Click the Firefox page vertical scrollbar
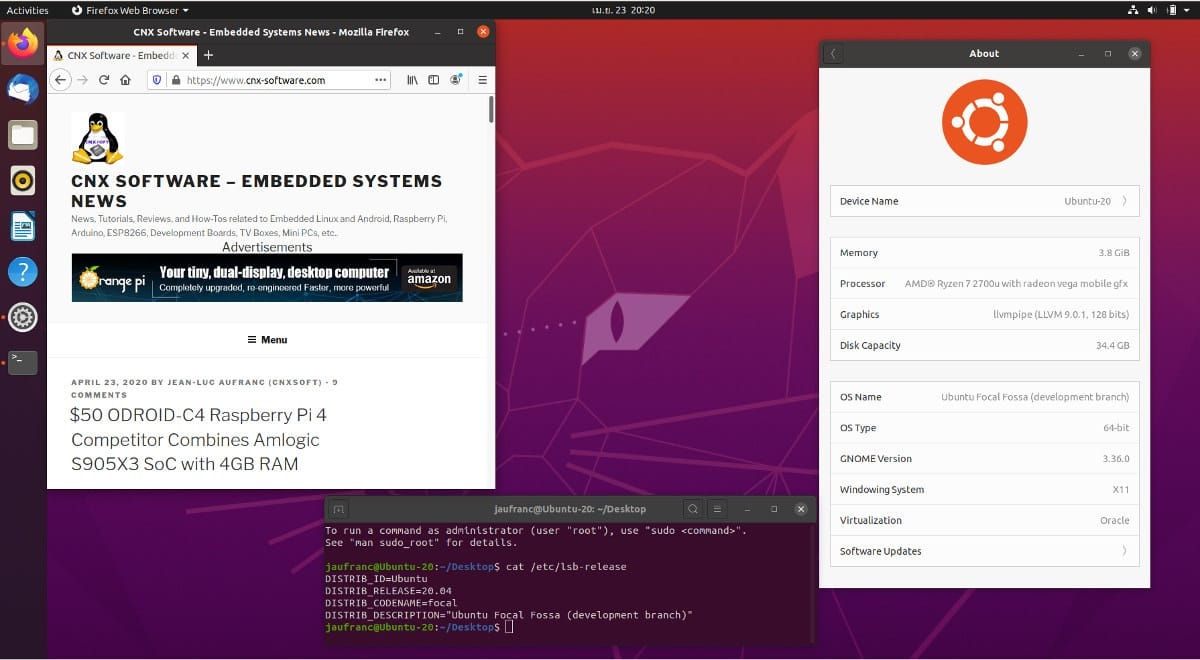Screen dimensions: 1200x660 coord(491,110)
